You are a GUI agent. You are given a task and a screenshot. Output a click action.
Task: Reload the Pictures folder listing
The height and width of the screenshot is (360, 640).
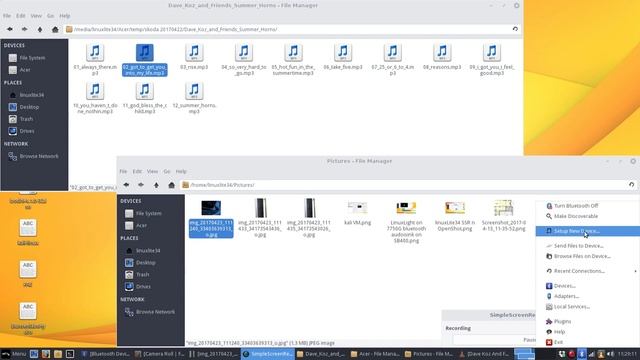click(x=631, y=185)
